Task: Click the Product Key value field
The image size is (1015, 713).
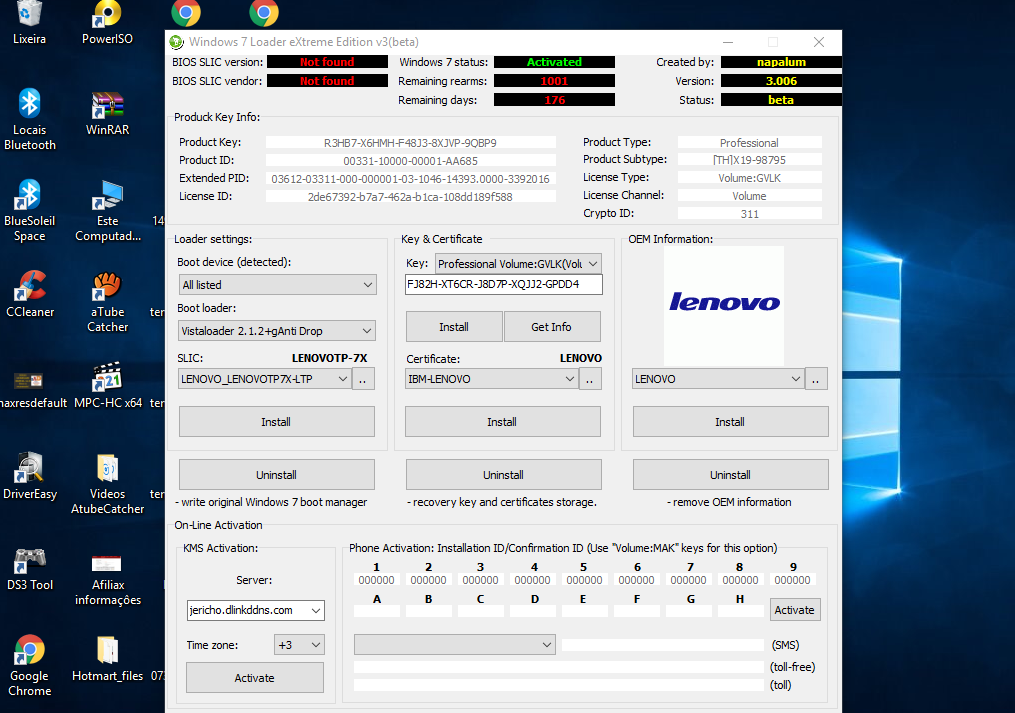Action: pyautogui.click(x=410, y=142)
